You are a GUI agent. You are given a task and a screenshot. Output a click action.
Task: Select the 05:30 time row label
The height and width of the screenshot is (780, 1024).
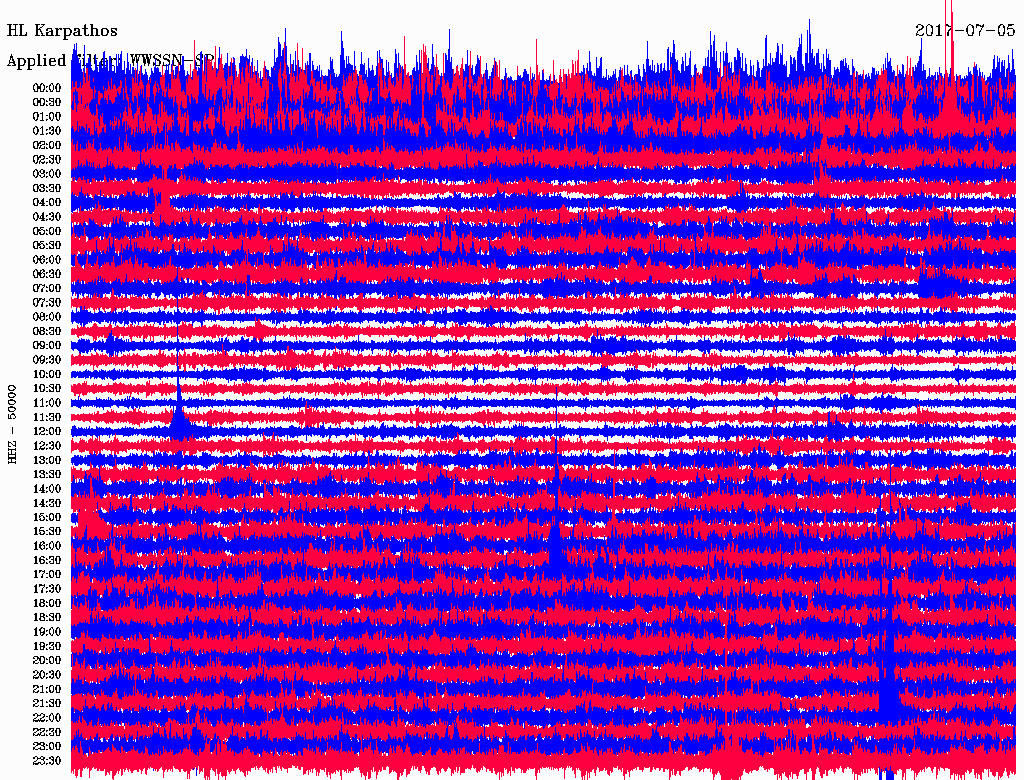pos(47,246)
